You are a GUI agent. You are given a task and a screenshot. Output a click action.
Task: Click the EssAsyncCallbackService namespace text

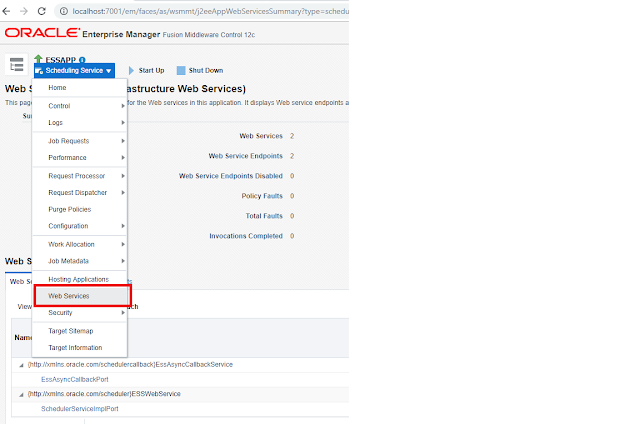pyautogui.click(x=130, y=364)
